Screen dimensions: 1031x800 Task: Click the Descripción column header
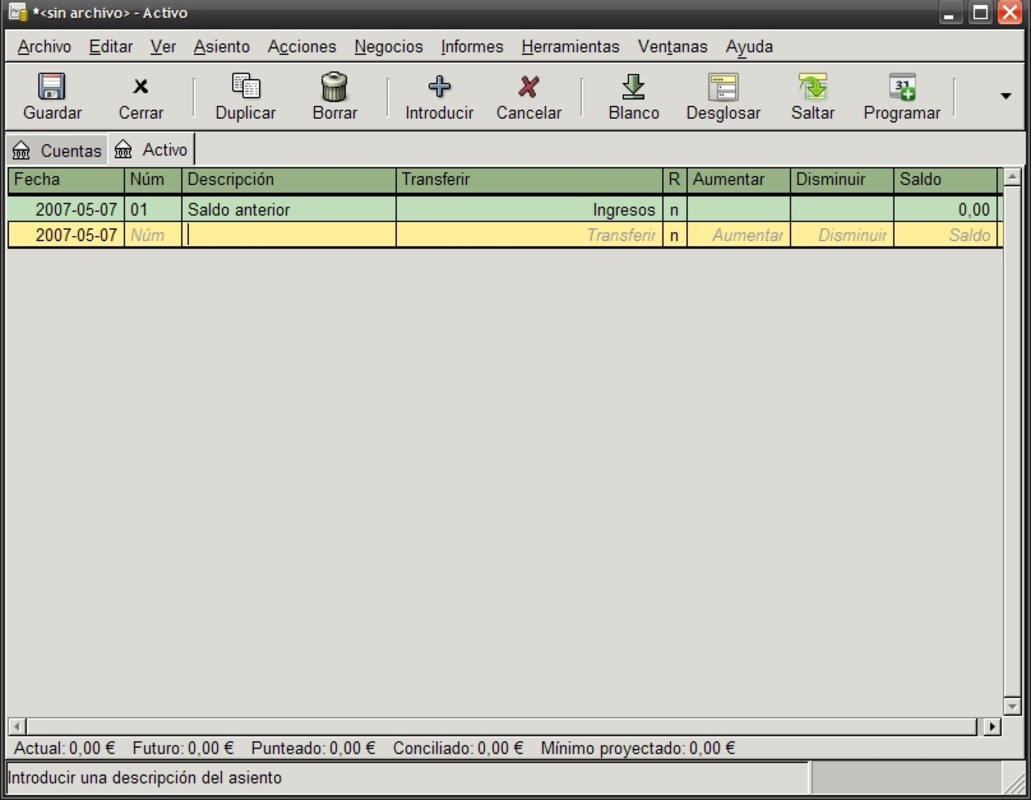coord(289,179)
